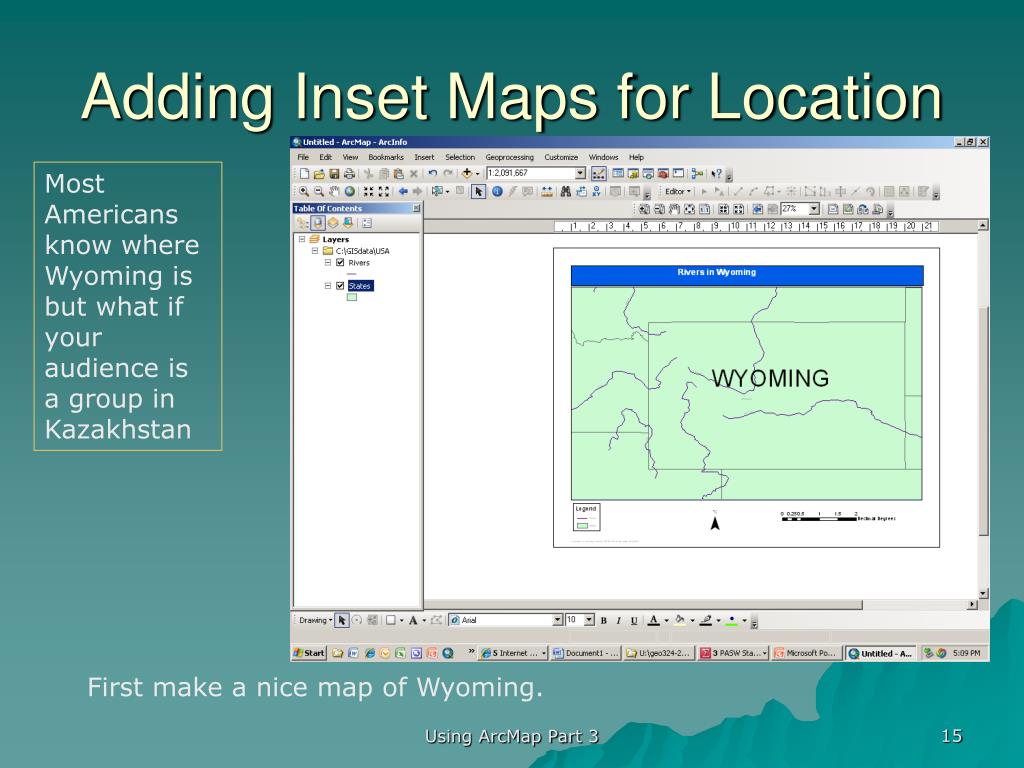This screenshot has height=768, width=1024.
Task: Click the Add Data icon
Action: click(466, 174)
